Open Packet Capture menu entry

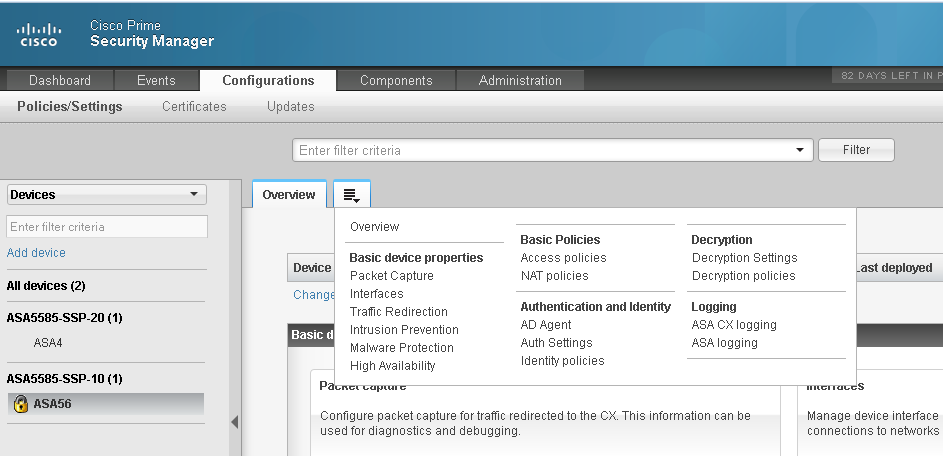392,275
